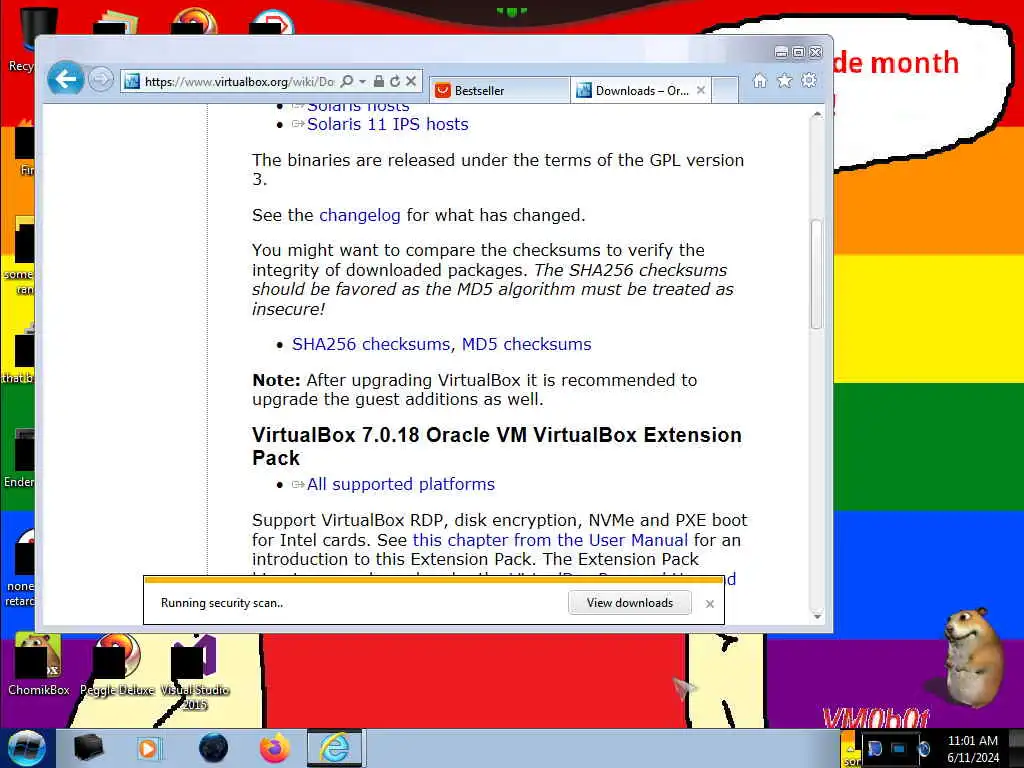Click the Internet Explorer taskbar button
This screenshot has height=768, width=1024.
click(334, 748)
